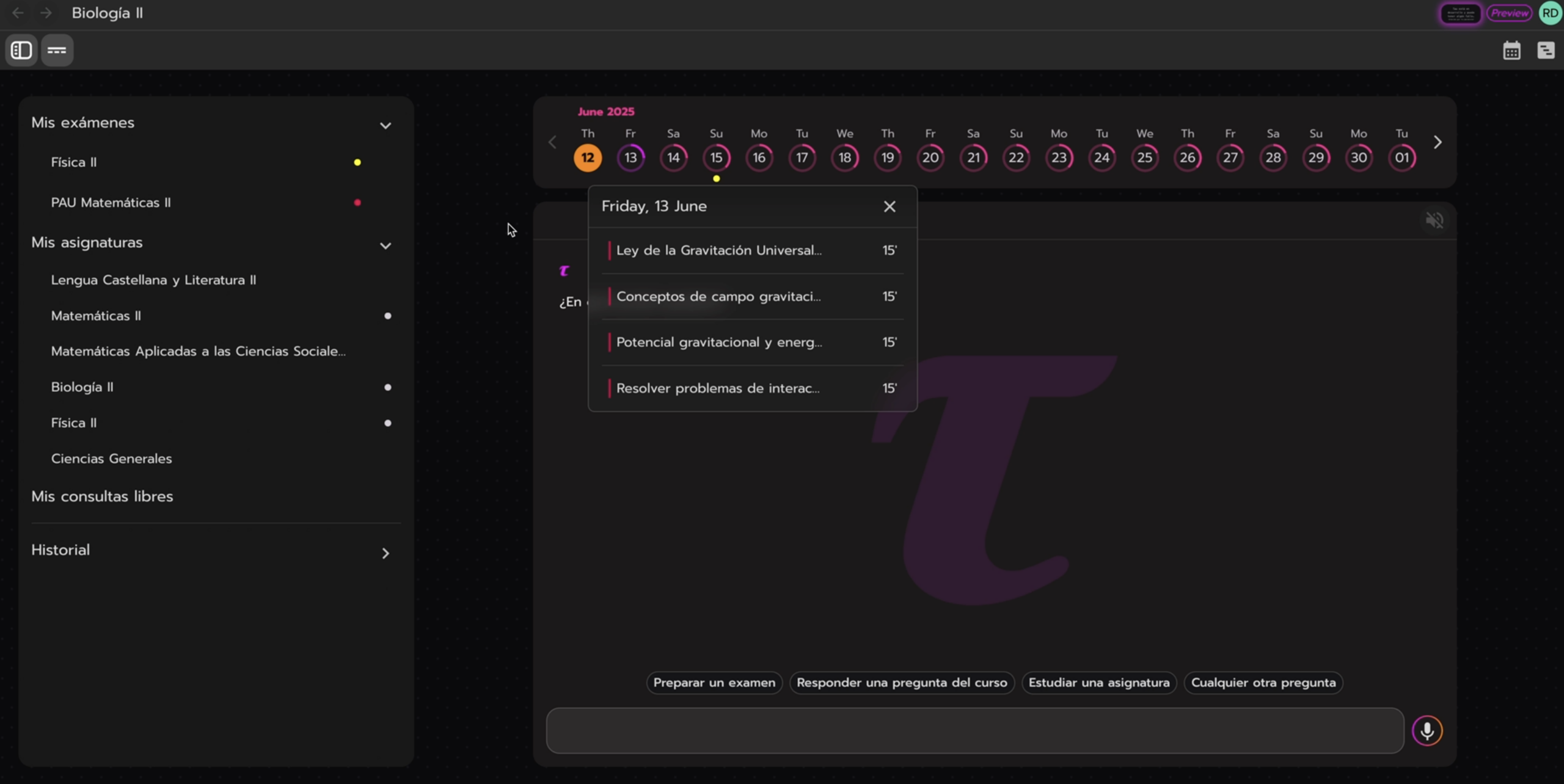Click Estudiar una asignatura button

click(1098, 682)
